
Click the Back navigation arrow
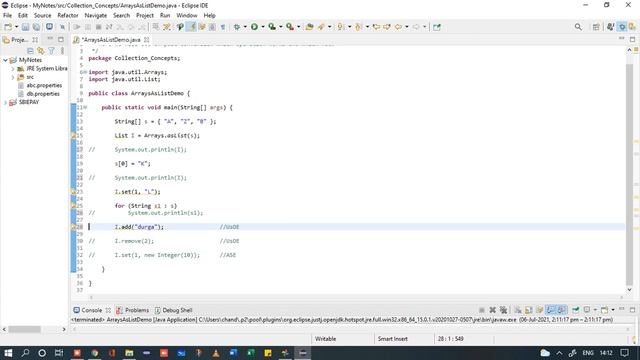398,27
